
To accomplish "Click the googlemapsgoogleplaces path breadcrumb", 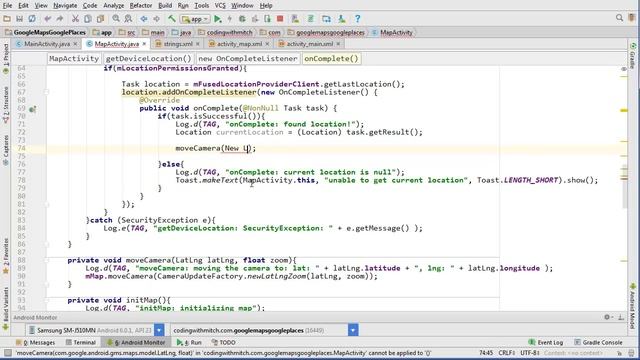I will point(326,32).
